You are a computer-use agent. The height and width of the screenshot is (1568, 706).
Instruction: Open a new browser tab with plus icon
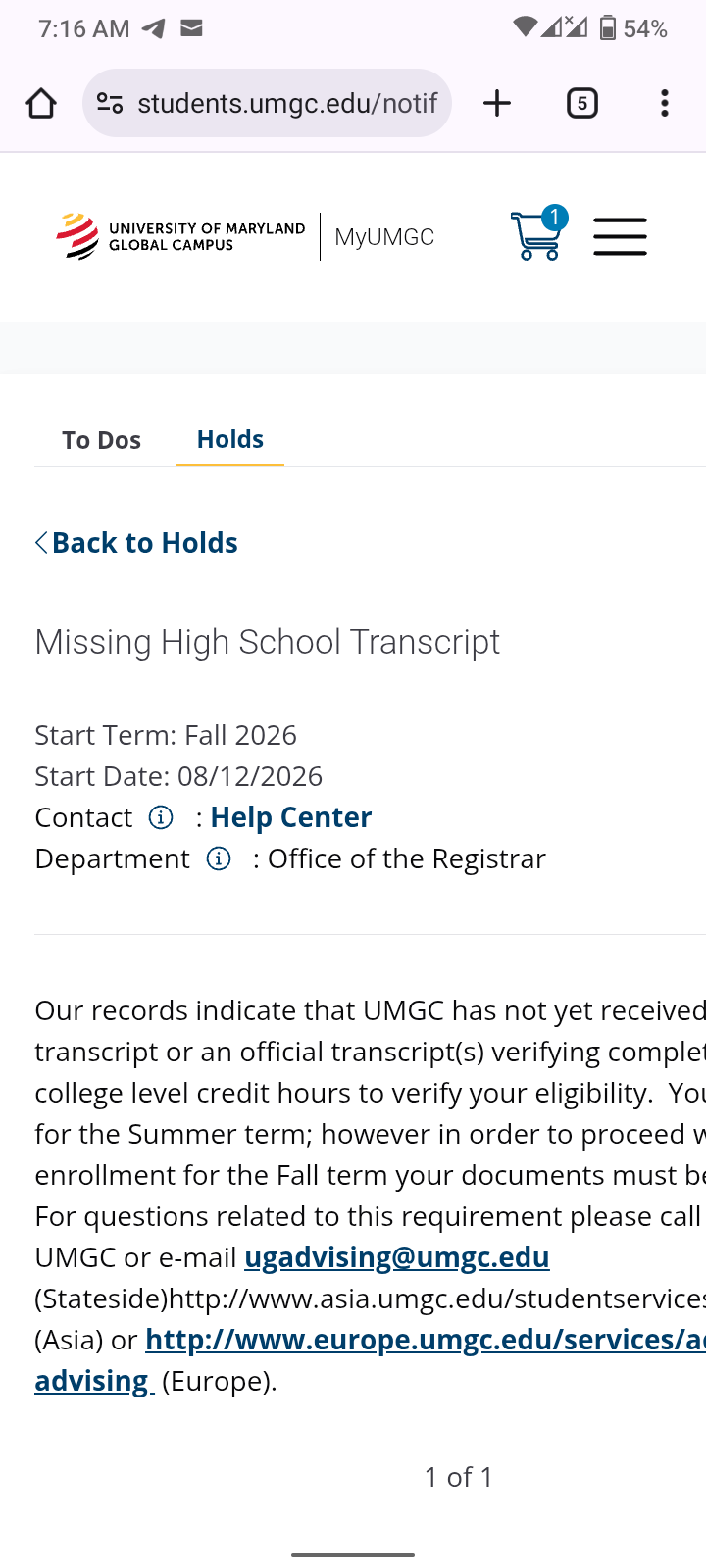[497, 103]
